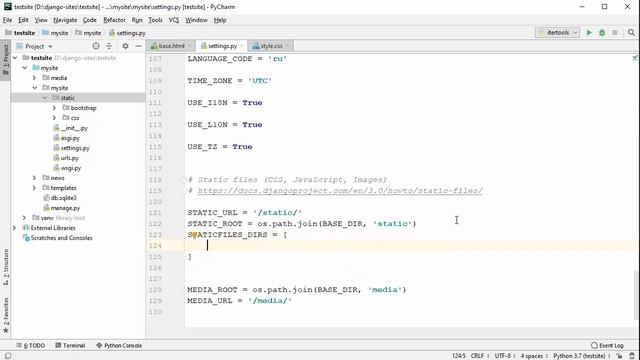Debug the itertools configuration
Screen dimensions: 640x360
click(x=602, y=33)
